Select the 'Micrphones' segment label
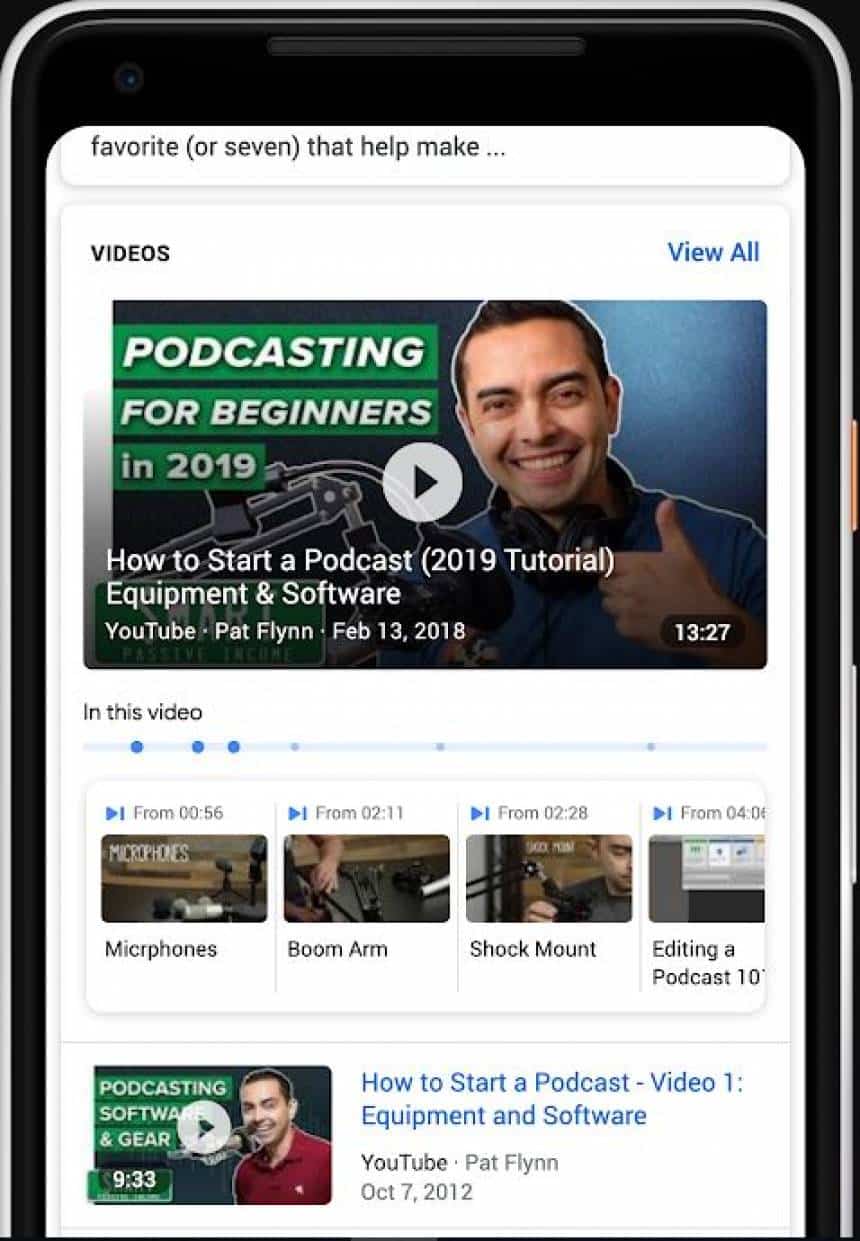The height and width of the screenshot is (1241, 860). 161,949
